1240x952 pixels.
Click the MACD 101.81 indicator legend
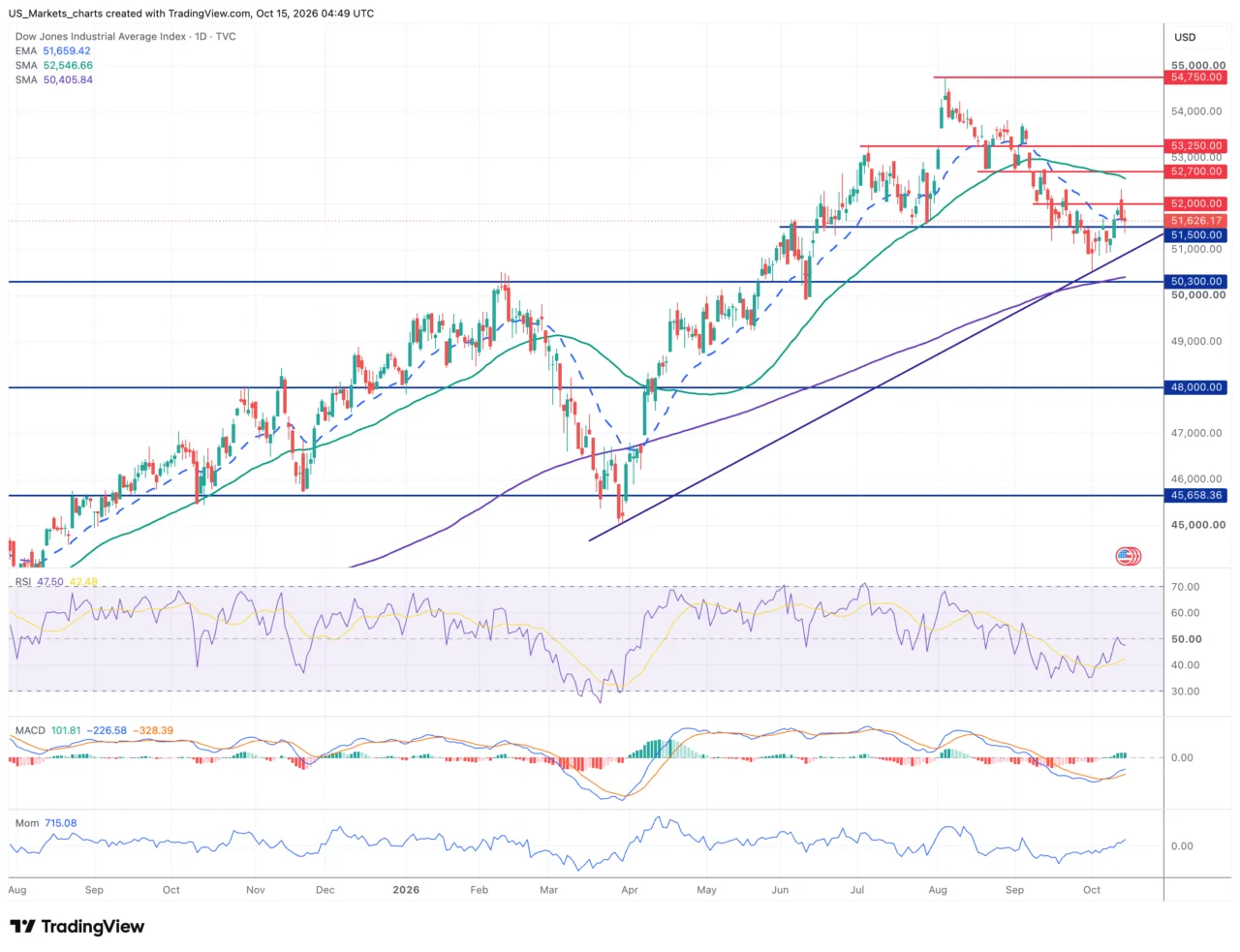(x=94, y=730)
